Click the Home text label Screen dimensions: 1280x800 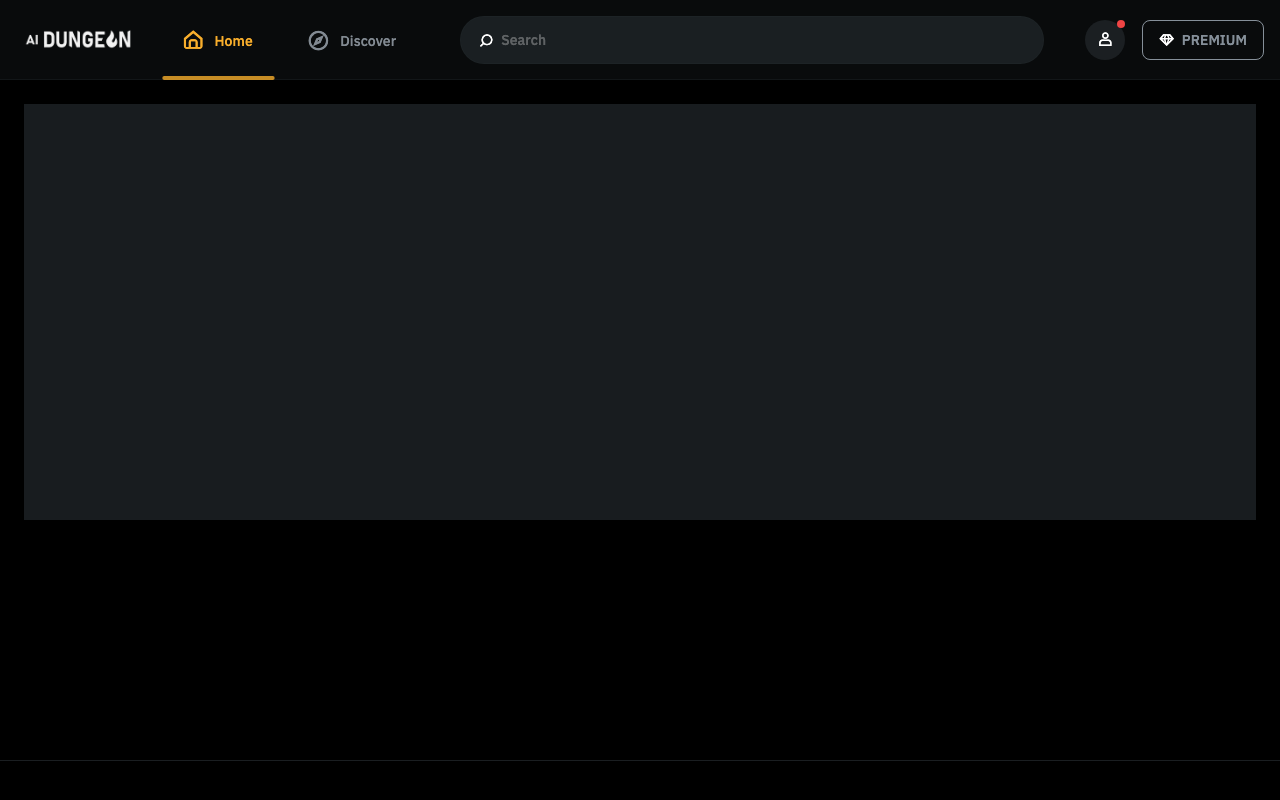coord(233,41)
